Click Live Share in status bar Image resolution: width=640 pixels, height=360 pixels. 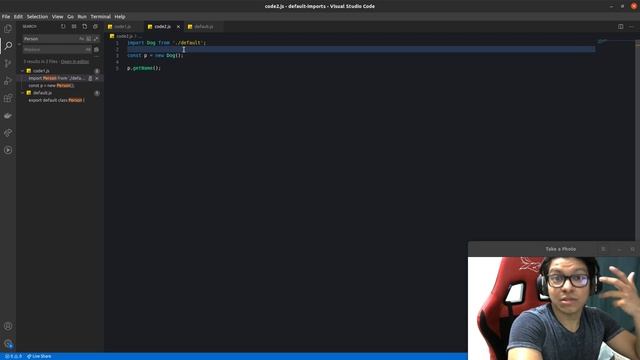(39, 356)
